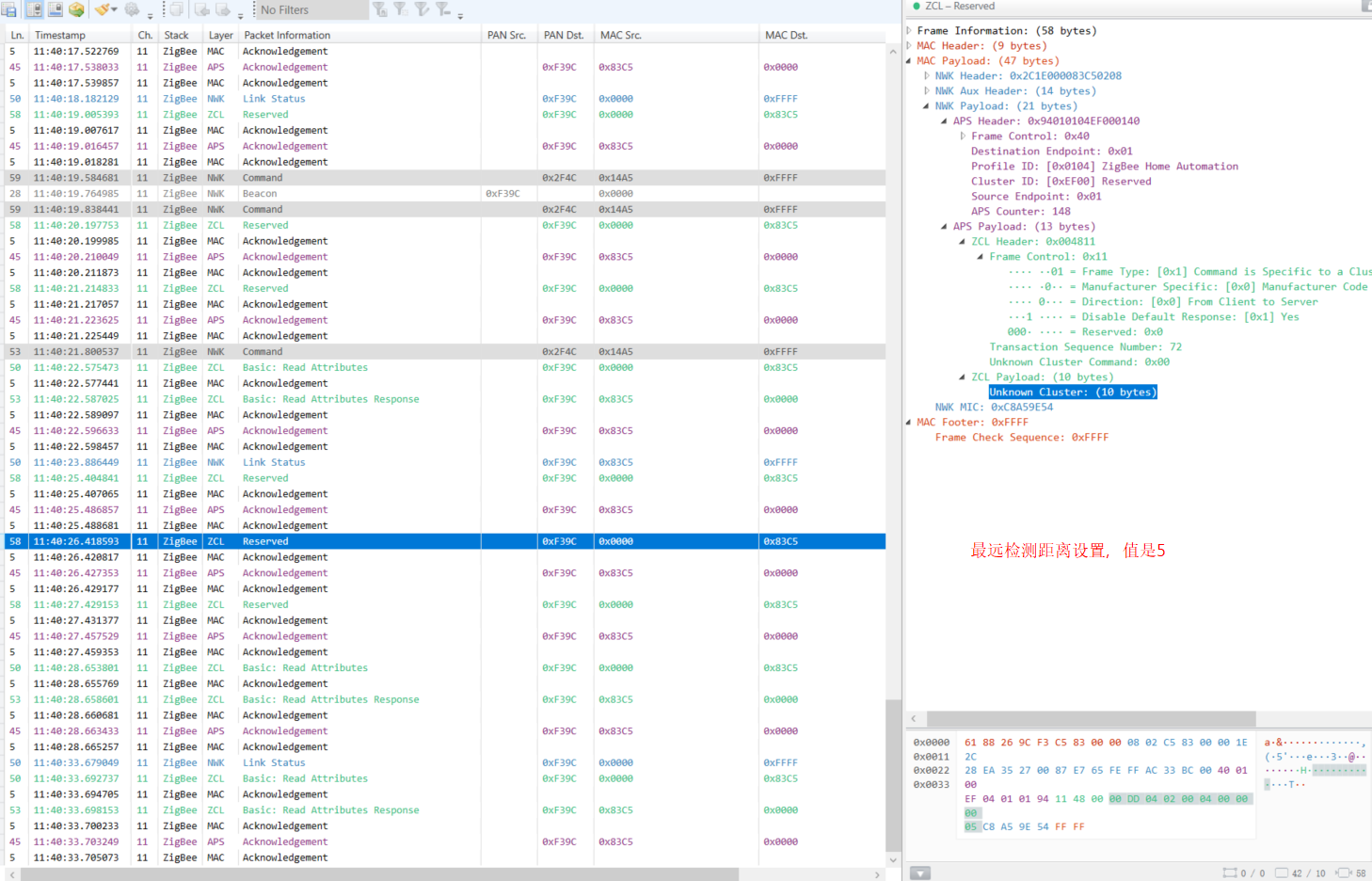Select Command packet at 11:40:21.800537
This screenshot has width=1372, height=881.
(x=445, y=352)
